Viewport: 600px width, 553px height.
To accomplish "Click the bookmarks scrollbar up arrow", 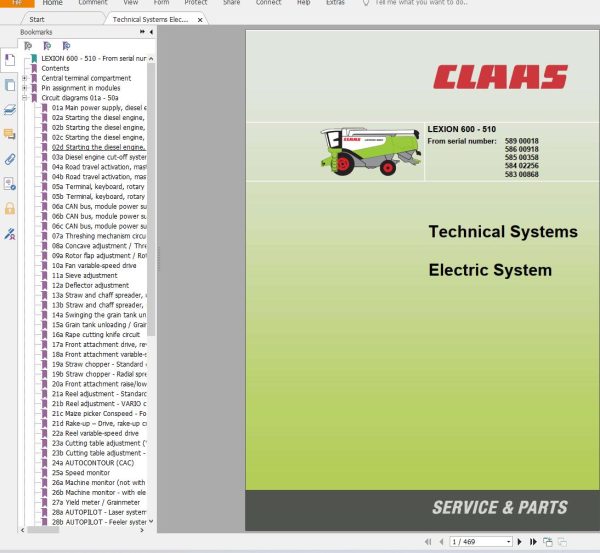I will click(x=151, y=59).
